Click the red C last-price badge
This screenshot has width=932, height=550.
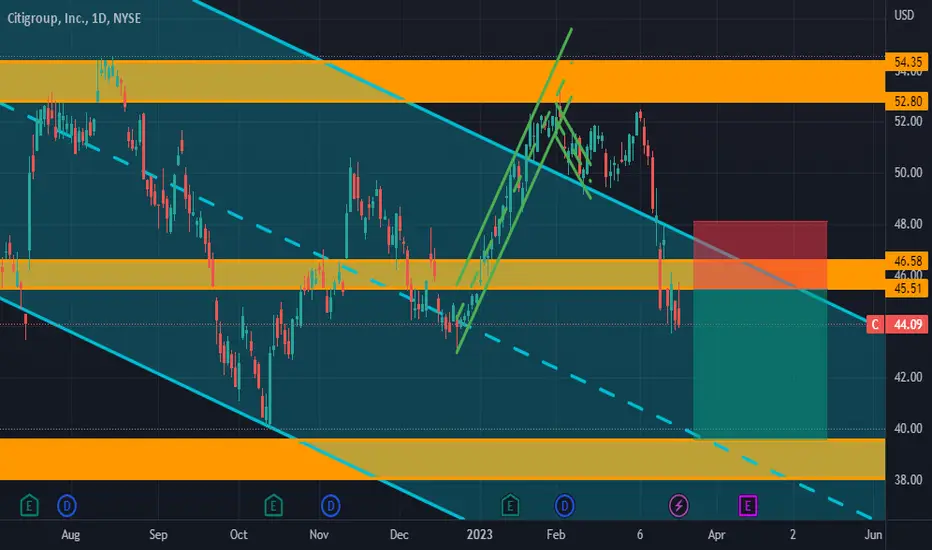click(x=875, y=324)
